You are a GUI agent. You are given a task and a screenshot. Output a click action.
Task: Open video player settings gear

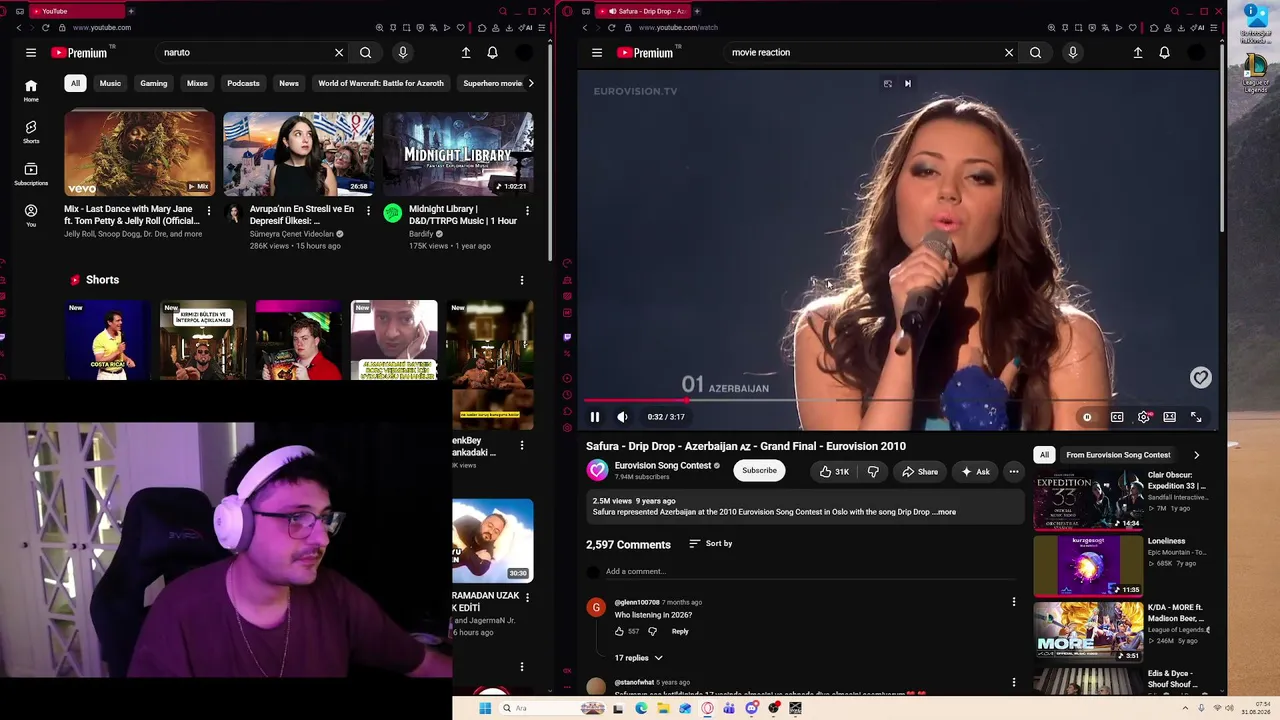[1144, 417]
